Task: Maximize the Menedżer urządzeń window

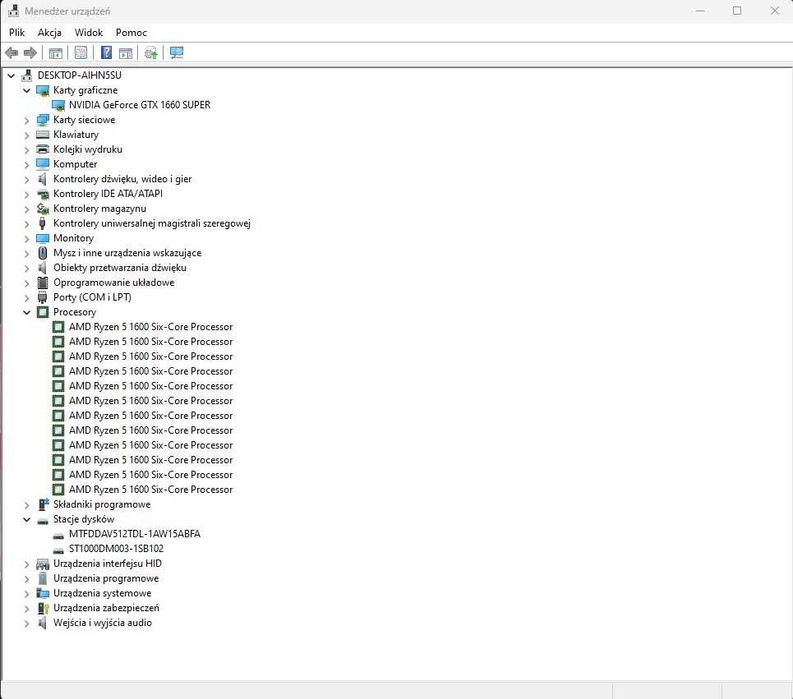Action: (737, 11)
